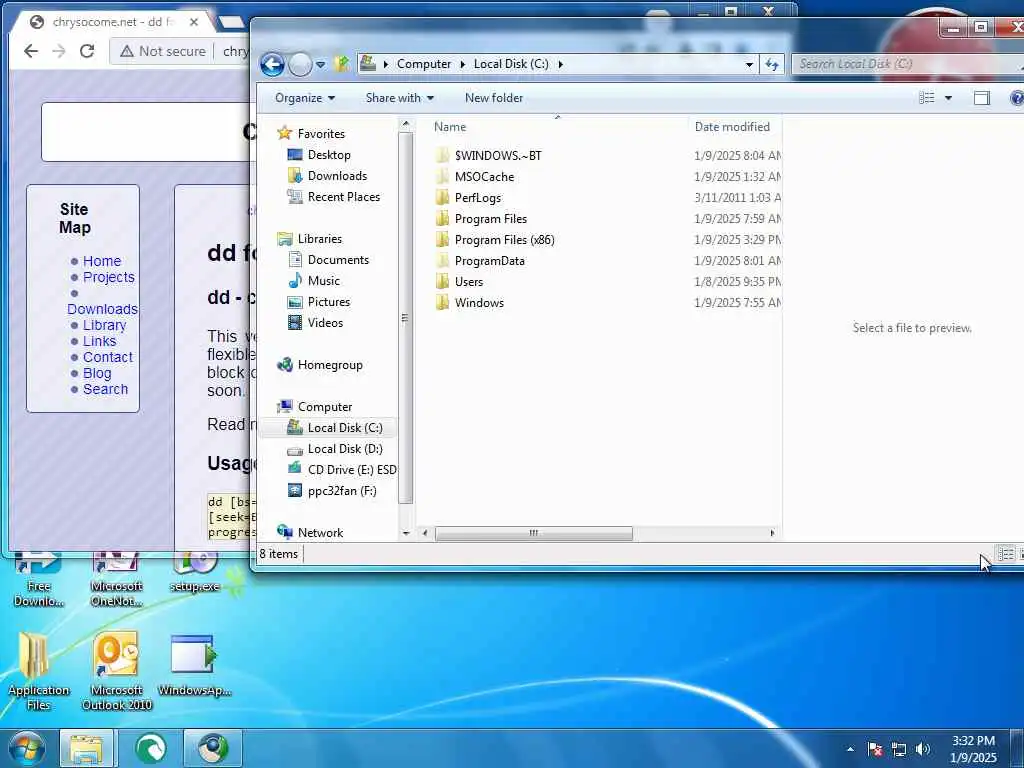The image size is (1024, 768).
Task: Click the horizontal scrollbar in file list
Action: [x=534, y=533]
